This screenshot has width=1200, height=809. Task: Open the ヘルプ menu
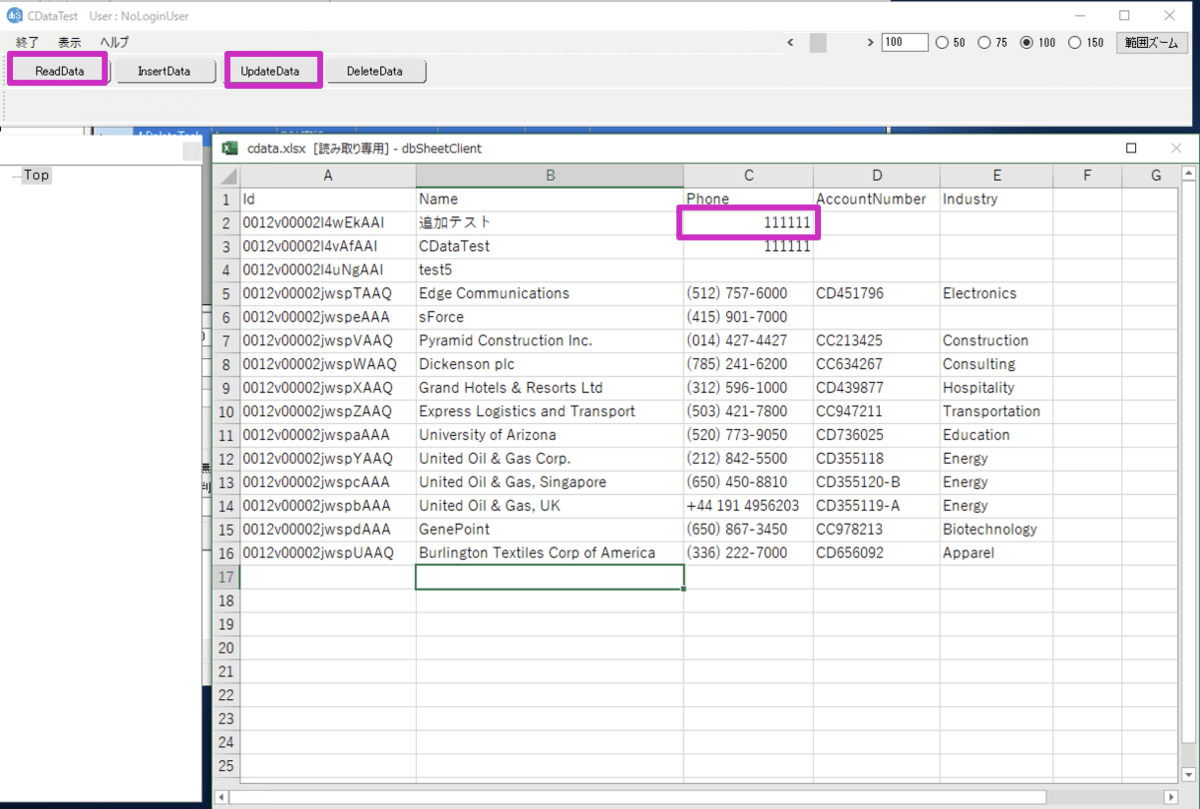(x=114, y=42)
